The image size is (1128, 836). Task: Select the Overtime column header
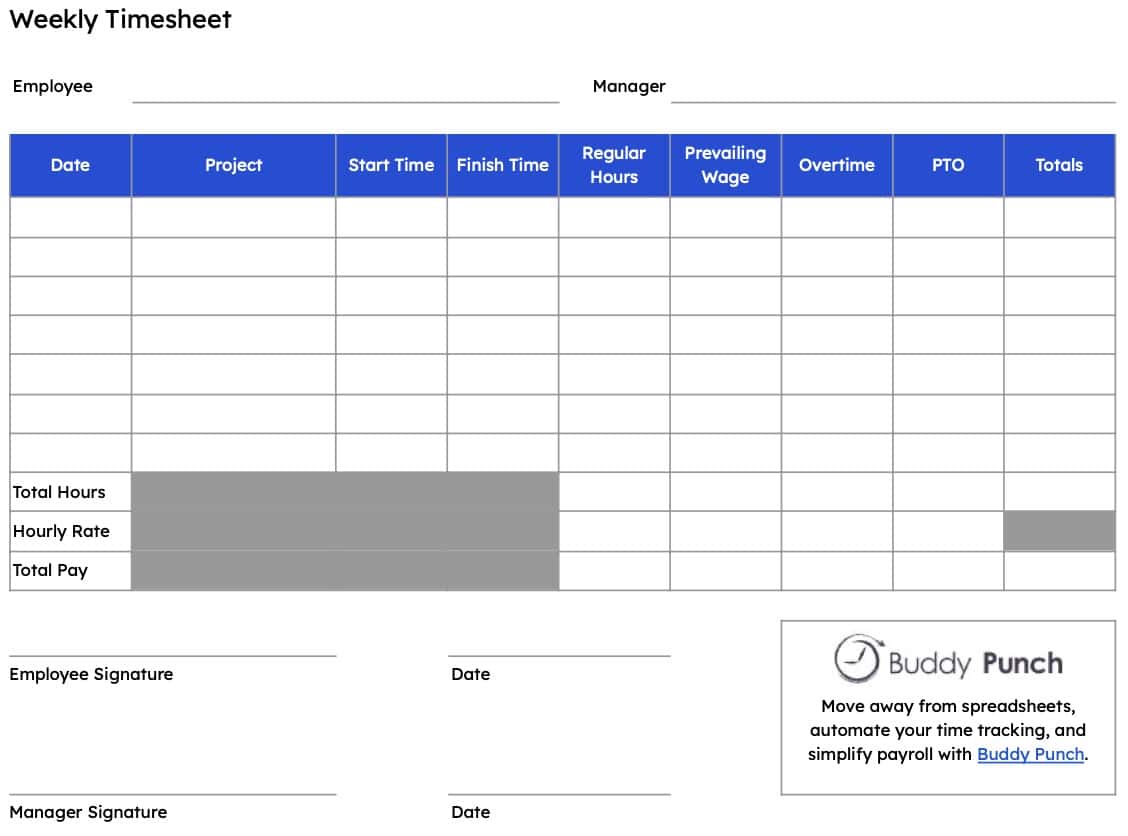pyautogui.click(x=837, y=165)
